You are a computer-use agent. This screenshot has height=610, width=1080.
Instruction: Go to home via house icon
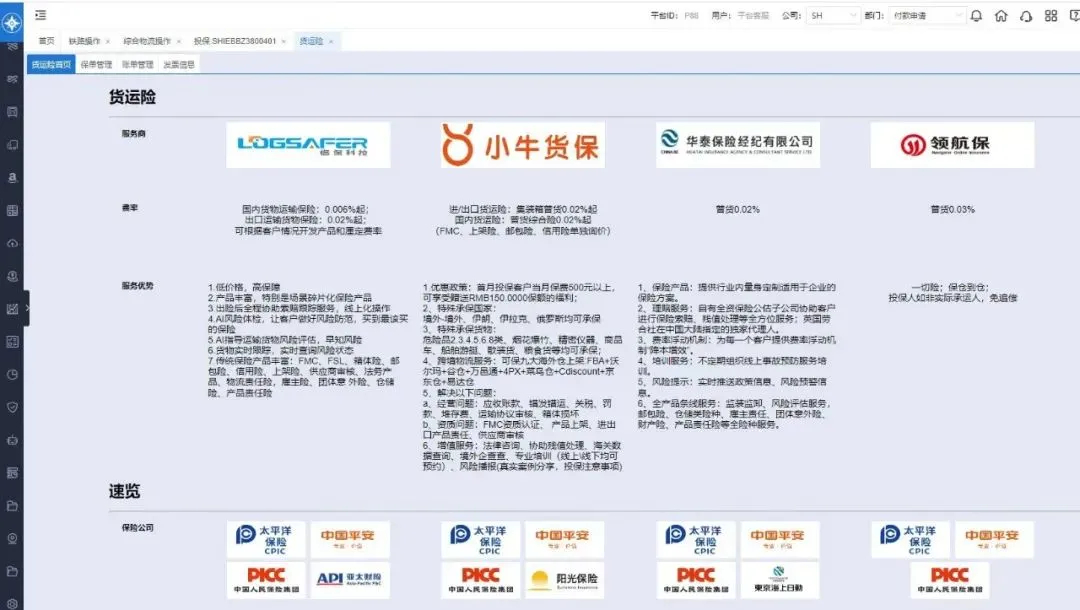pyautogui.click(x=1001, y=16)
